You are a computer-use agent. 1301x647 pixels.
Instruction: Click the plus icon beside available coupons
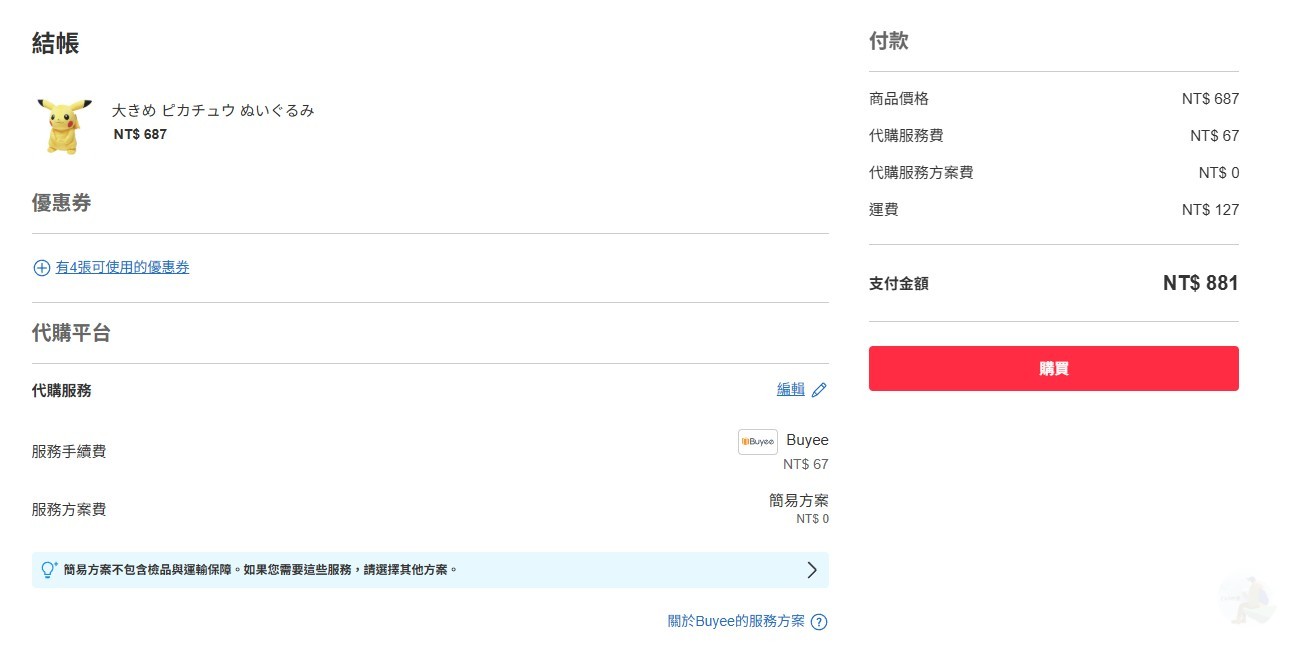tap(42, 268)
